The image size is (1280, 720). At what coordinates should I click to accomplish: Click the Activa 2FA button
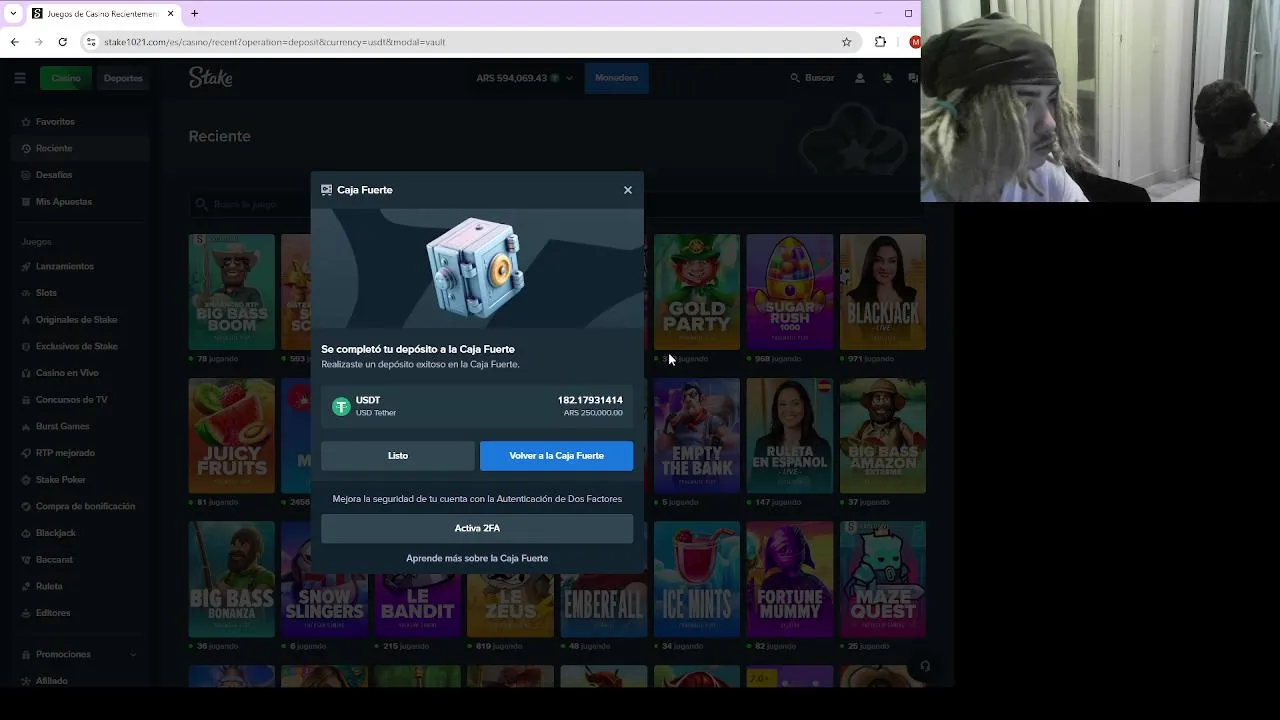coord(477,528)
